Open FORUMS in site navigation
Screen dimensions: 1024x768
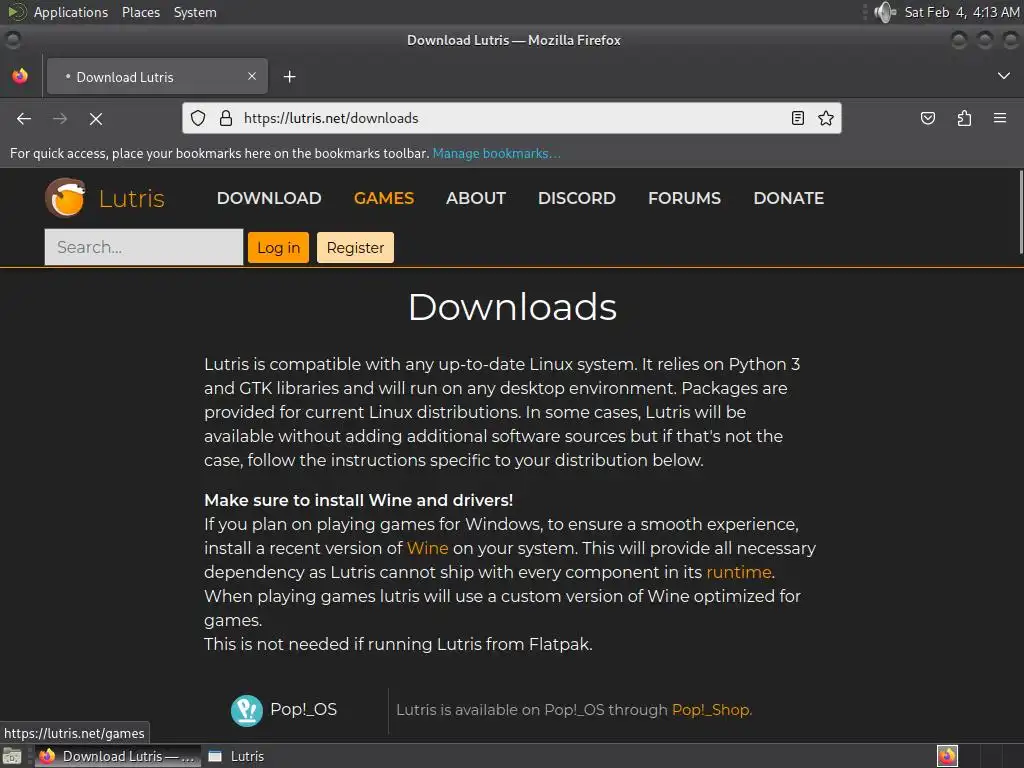point(684,198)
